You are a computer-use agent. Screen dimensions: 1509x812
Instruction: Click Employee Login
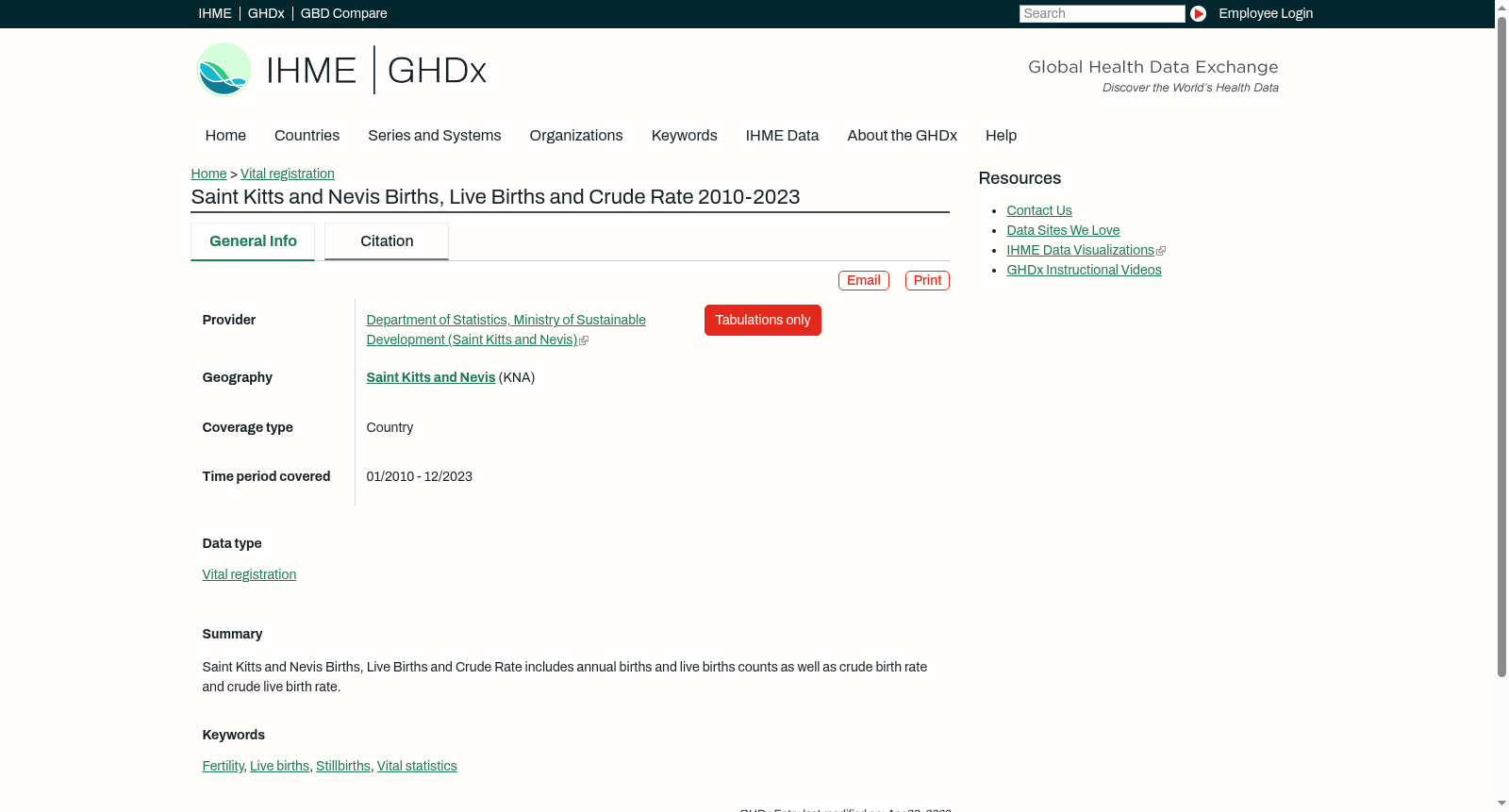(x=1266, y=13)
